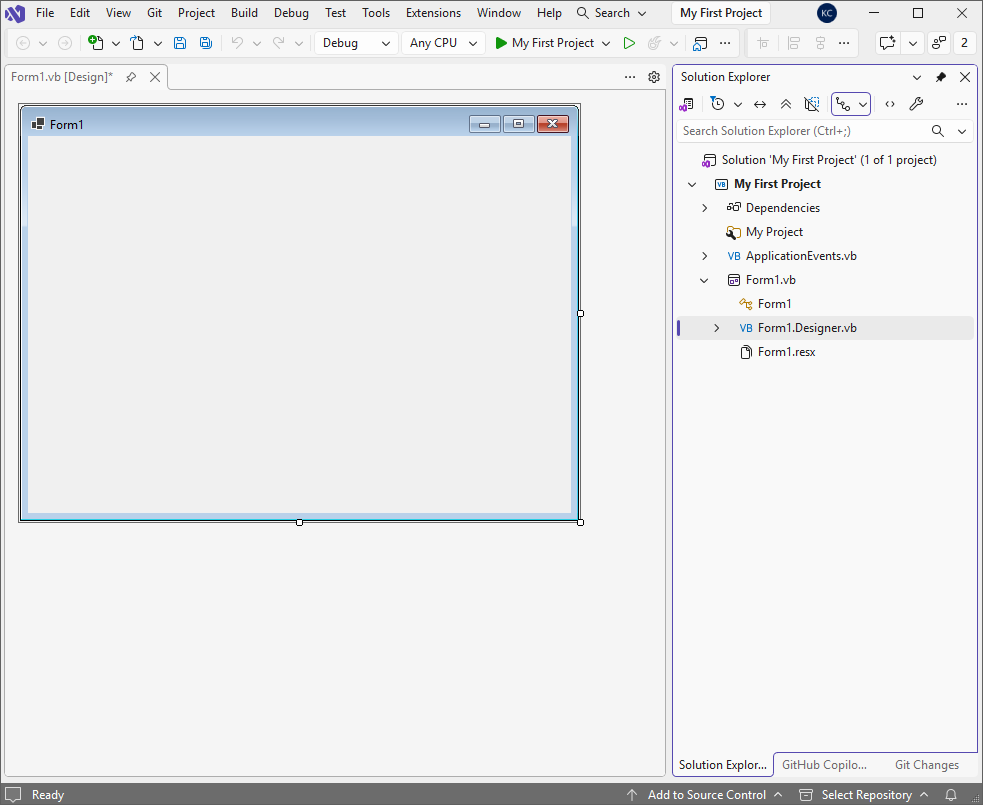The image size is (983, 805).
Task: Click Add to Source Control
Action: (706, 794)
